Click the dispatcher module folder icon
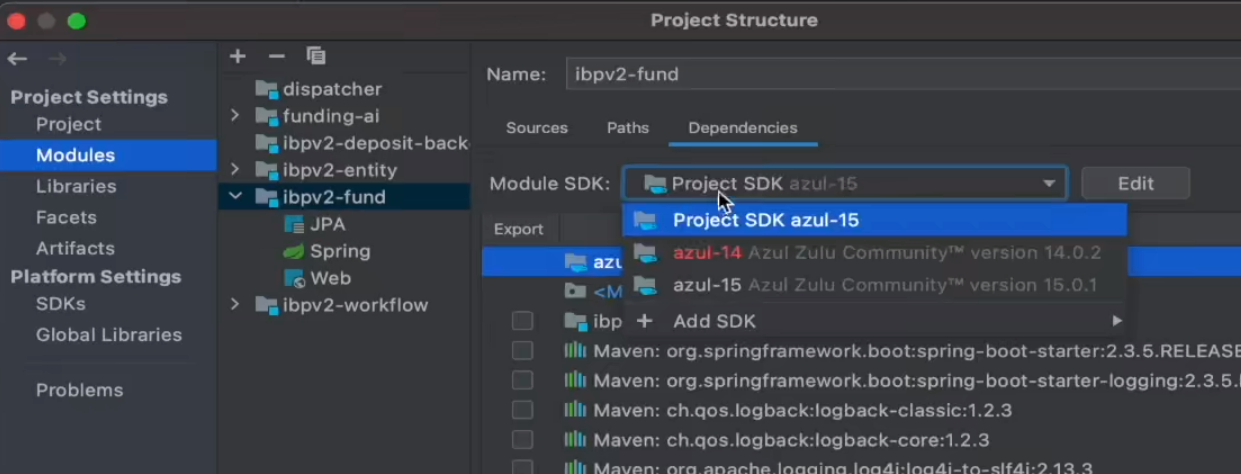The image size is (1241, 474). point(266,89)
